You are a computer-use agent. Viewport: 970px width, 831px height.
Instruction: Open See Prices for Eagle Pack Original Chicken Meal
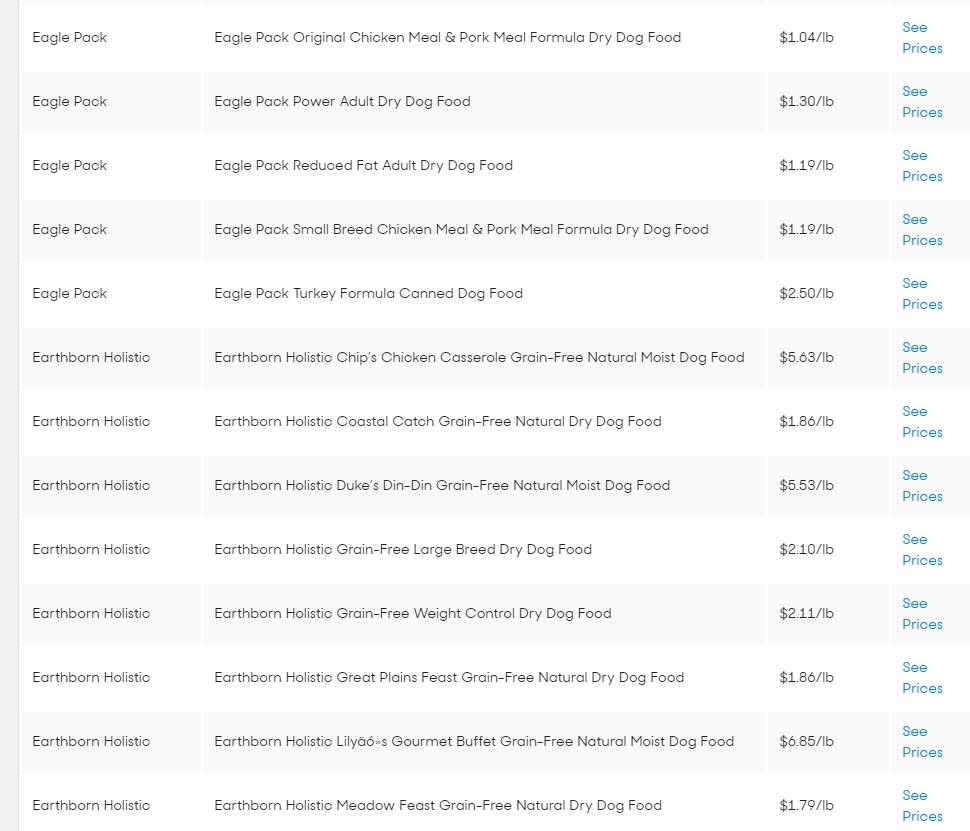tap(921, 38)
